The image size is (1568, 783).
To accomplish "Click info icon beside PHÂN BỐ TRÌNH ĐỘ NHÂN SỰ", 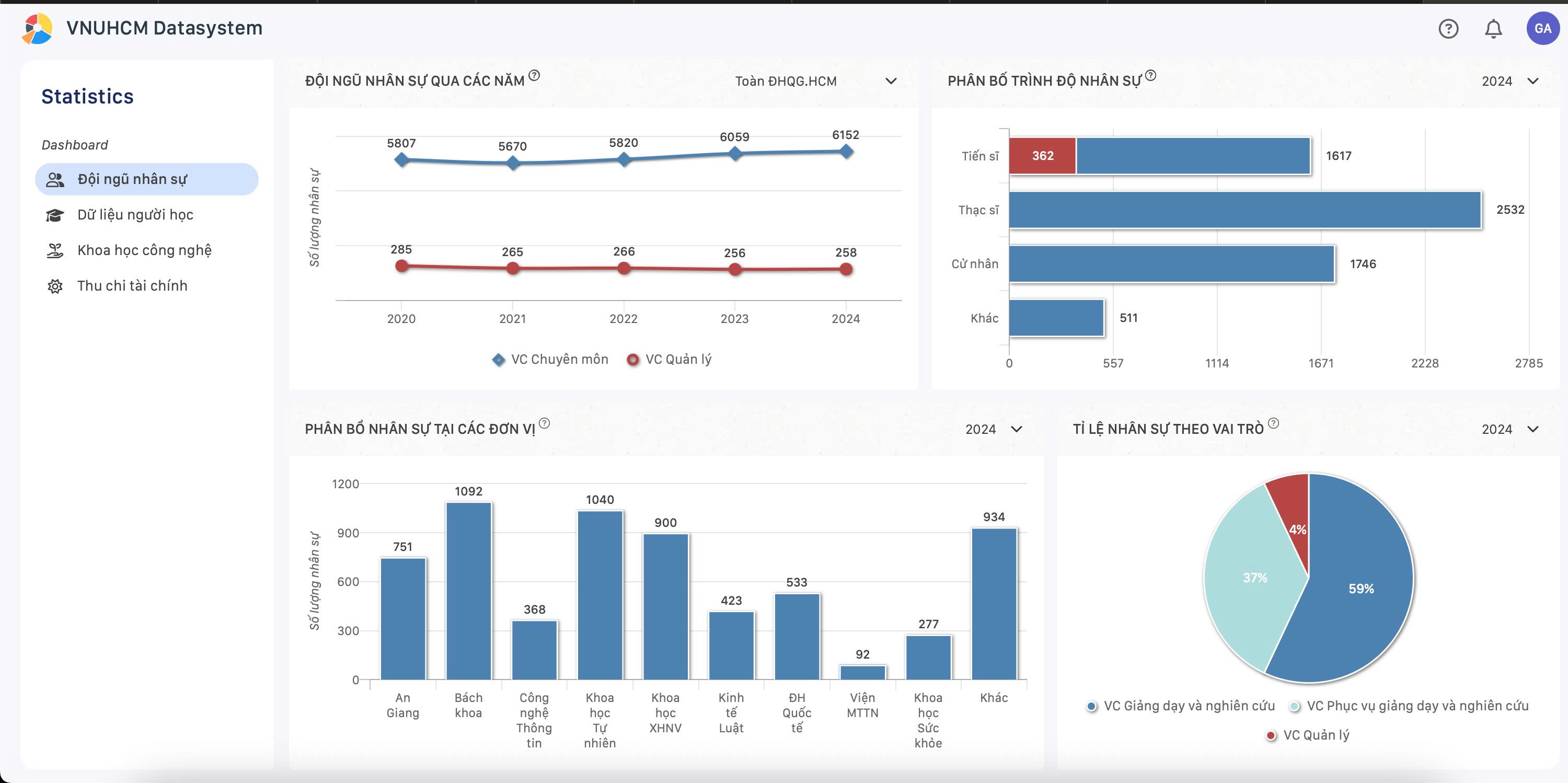I will [1150, 75].
